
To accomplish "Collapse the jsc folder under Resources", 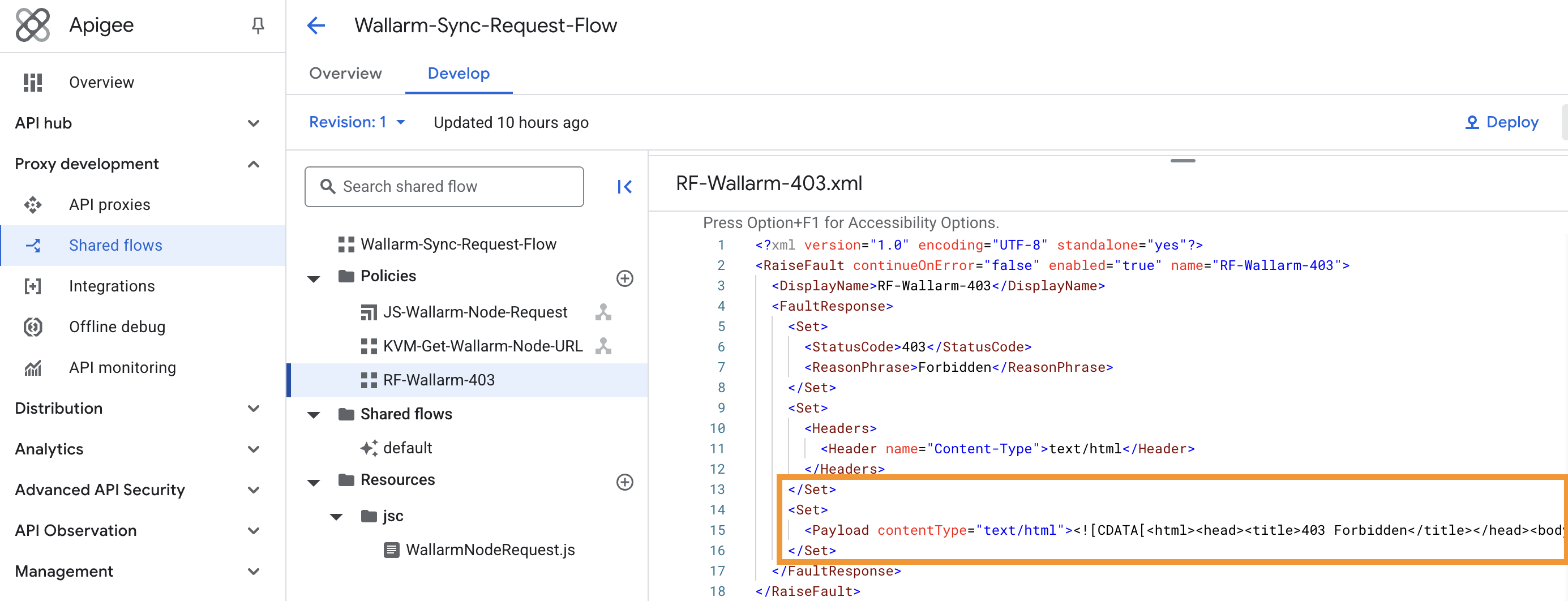I will point(337,516).
